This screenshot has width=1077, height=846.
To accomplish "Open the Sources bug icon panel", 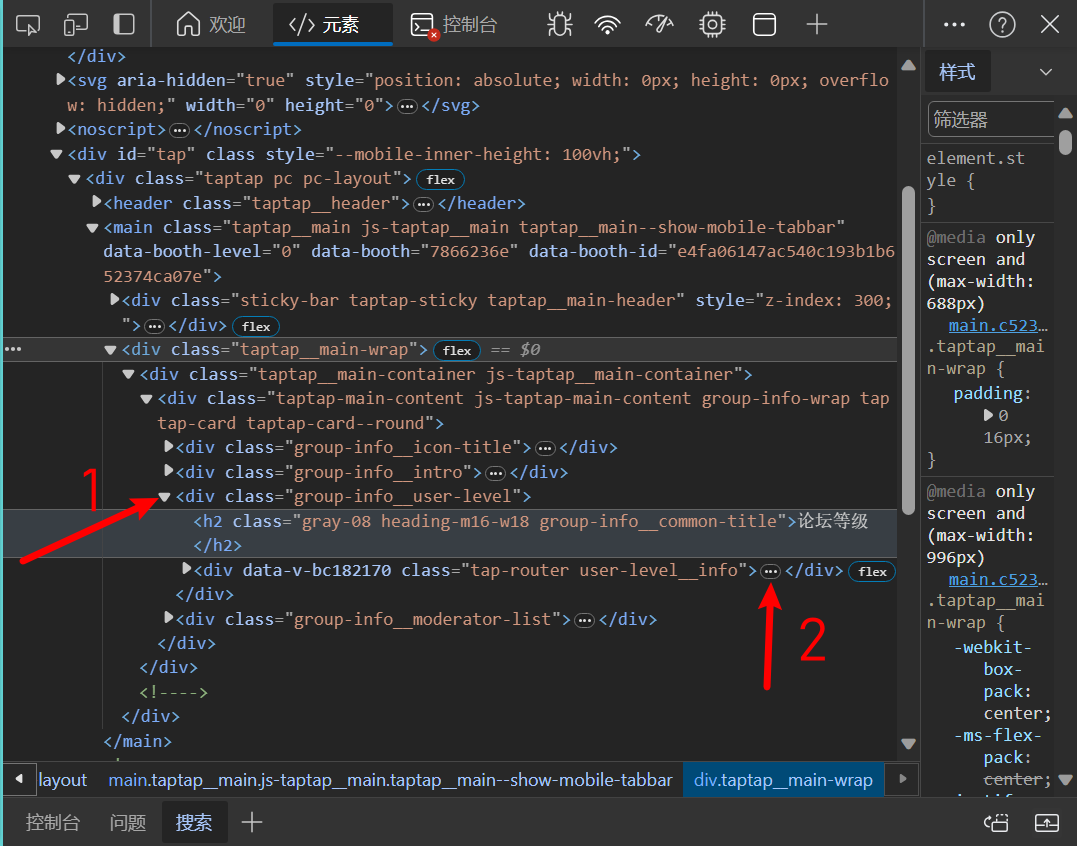I will pyautogui.click(x=560, y=25).
